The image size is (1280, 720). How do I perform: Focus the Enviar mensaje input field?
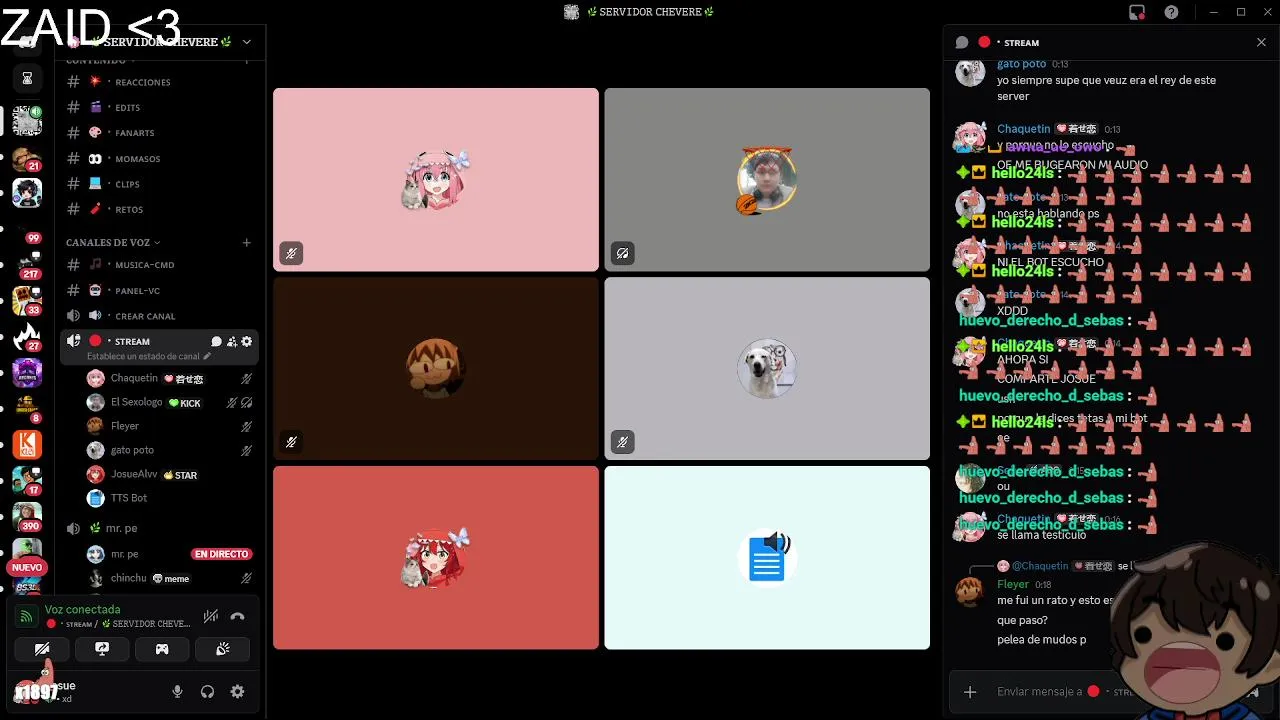1065,691
